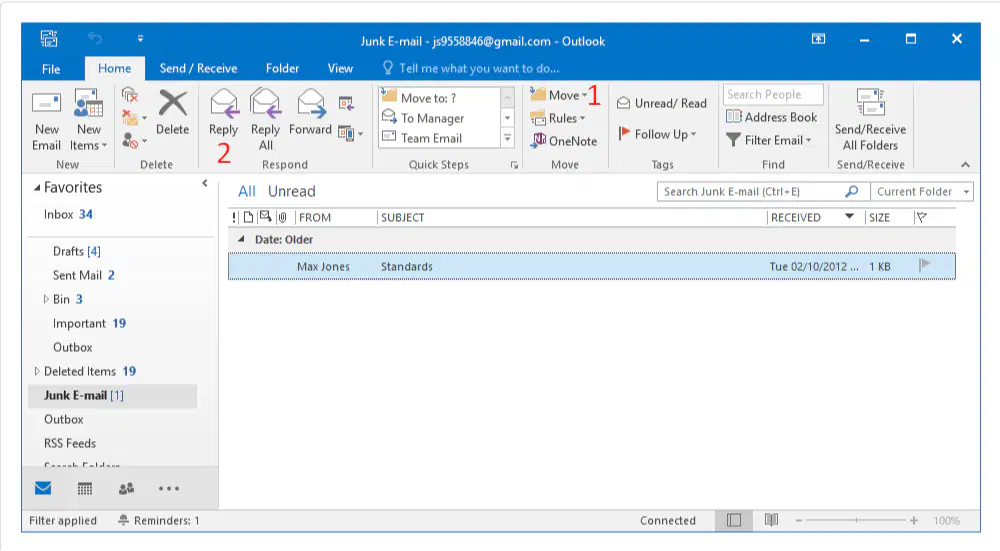
Task: Open the Folder tab
Action: coord(283,68)
